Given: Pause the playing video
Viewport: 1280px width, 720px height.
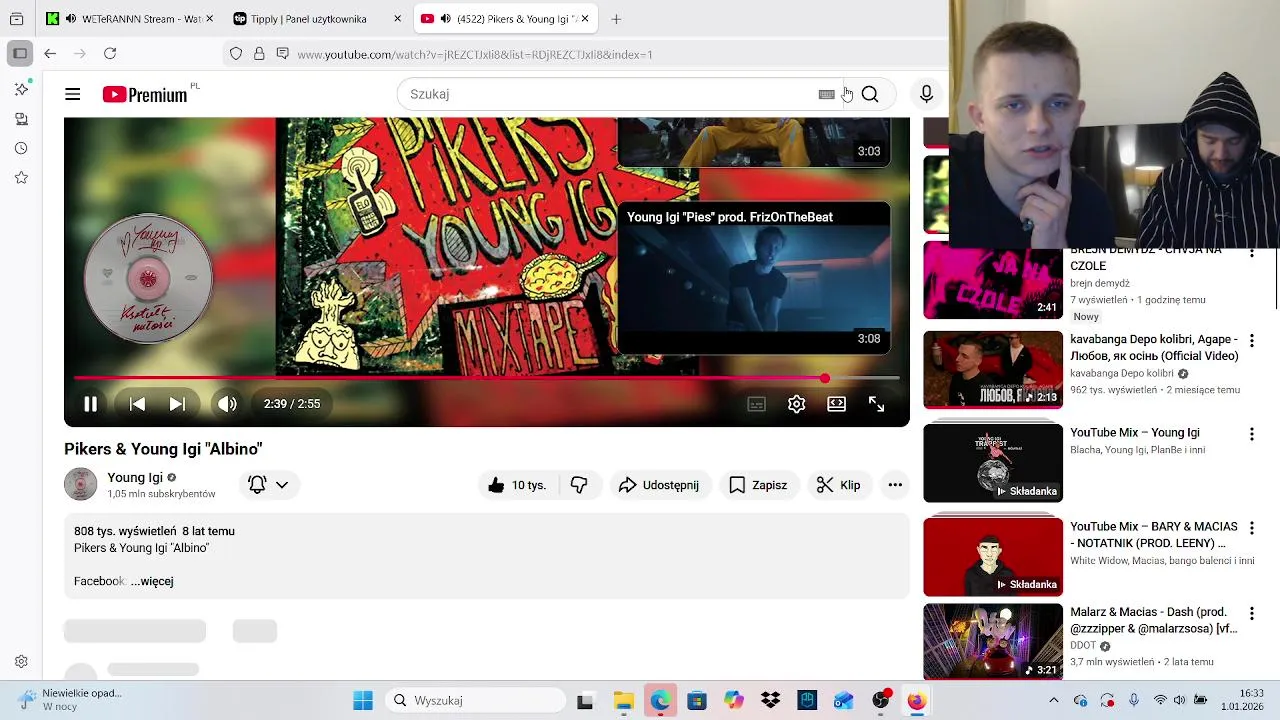Looking at the screenshot, I should pyautogui.click(x=90, y=404).
